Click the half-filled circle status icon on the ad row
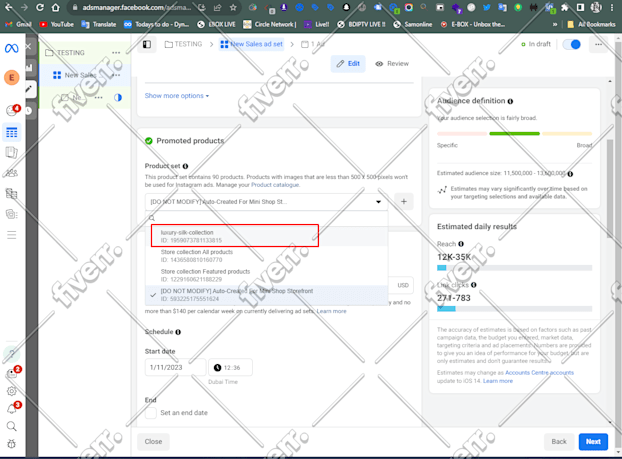The image size is (622, 459). coord(118,98)
